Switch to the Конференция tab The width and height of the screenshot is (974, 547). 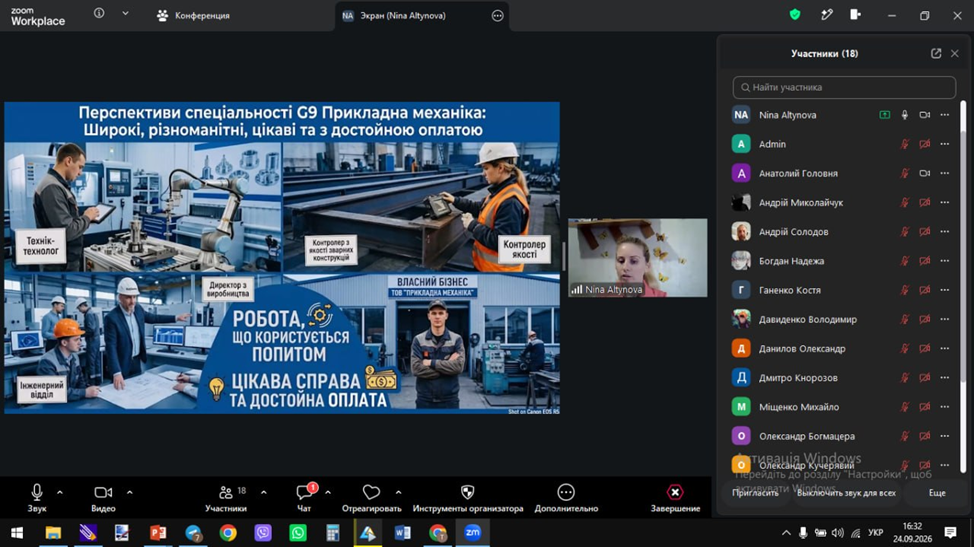(x=193, y=16)
